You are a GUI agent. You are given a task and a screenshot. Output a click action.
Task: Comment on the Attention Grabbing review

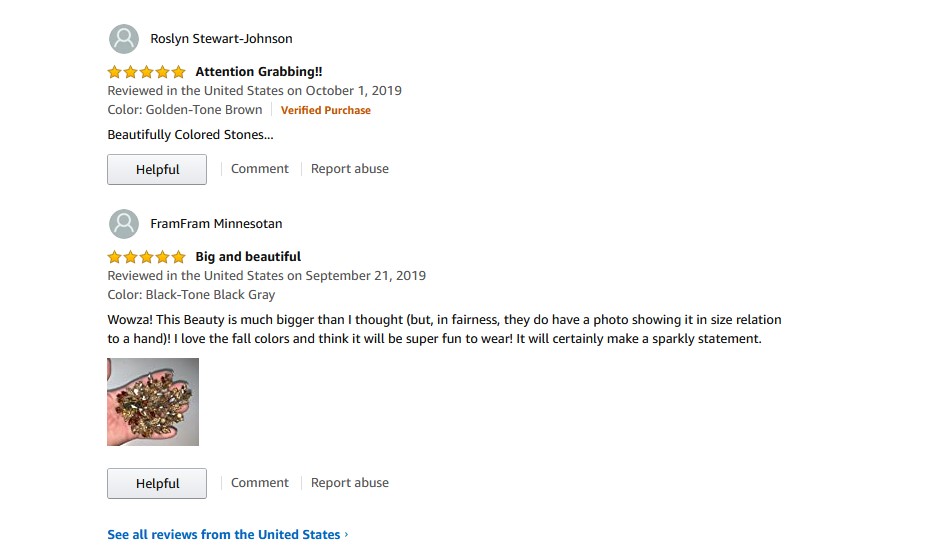coord(259,169)
